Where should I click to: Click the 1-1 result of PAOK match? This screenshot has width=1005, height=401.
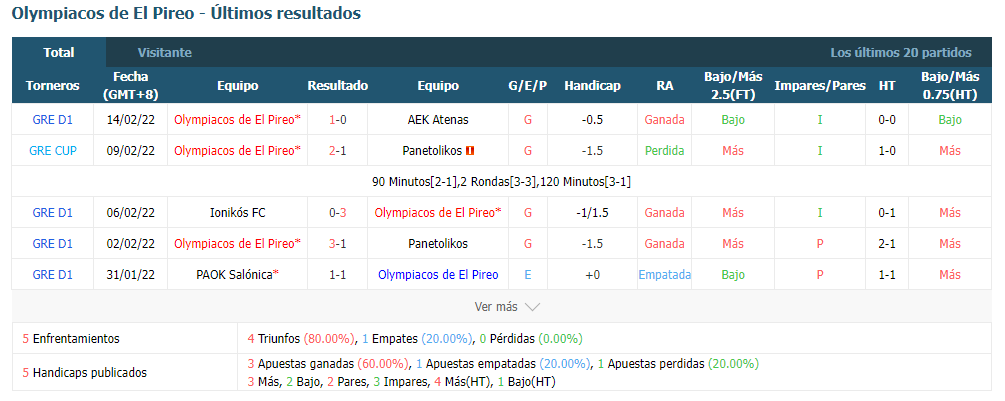click(x=337, y=275)
